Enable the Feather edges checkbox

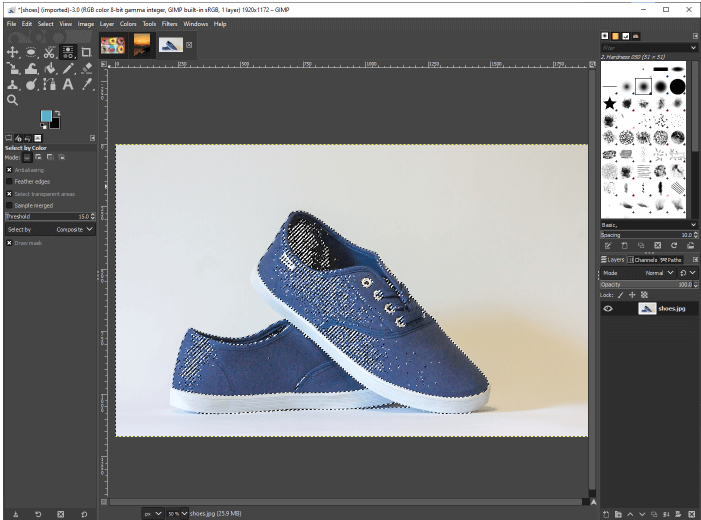point(9,182)
